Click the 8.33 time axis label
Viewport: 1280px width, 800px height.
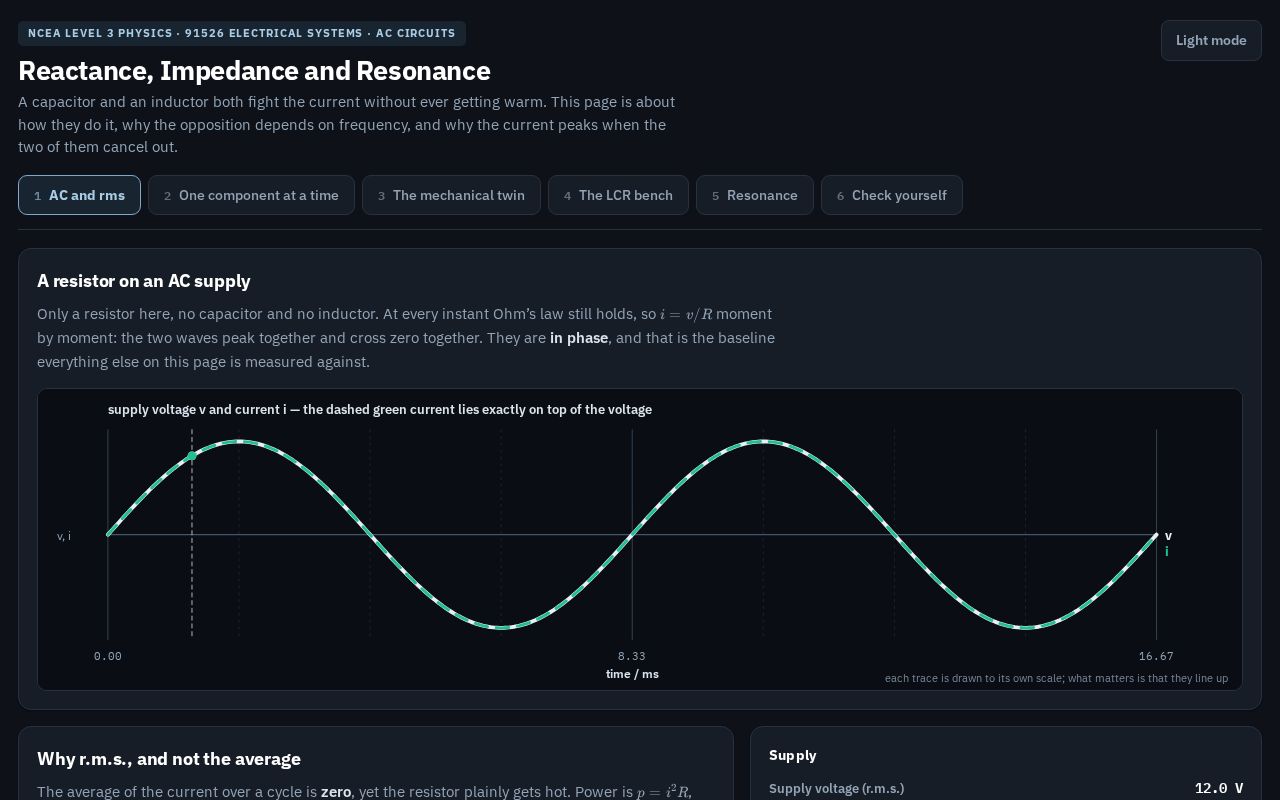[632, 656]
